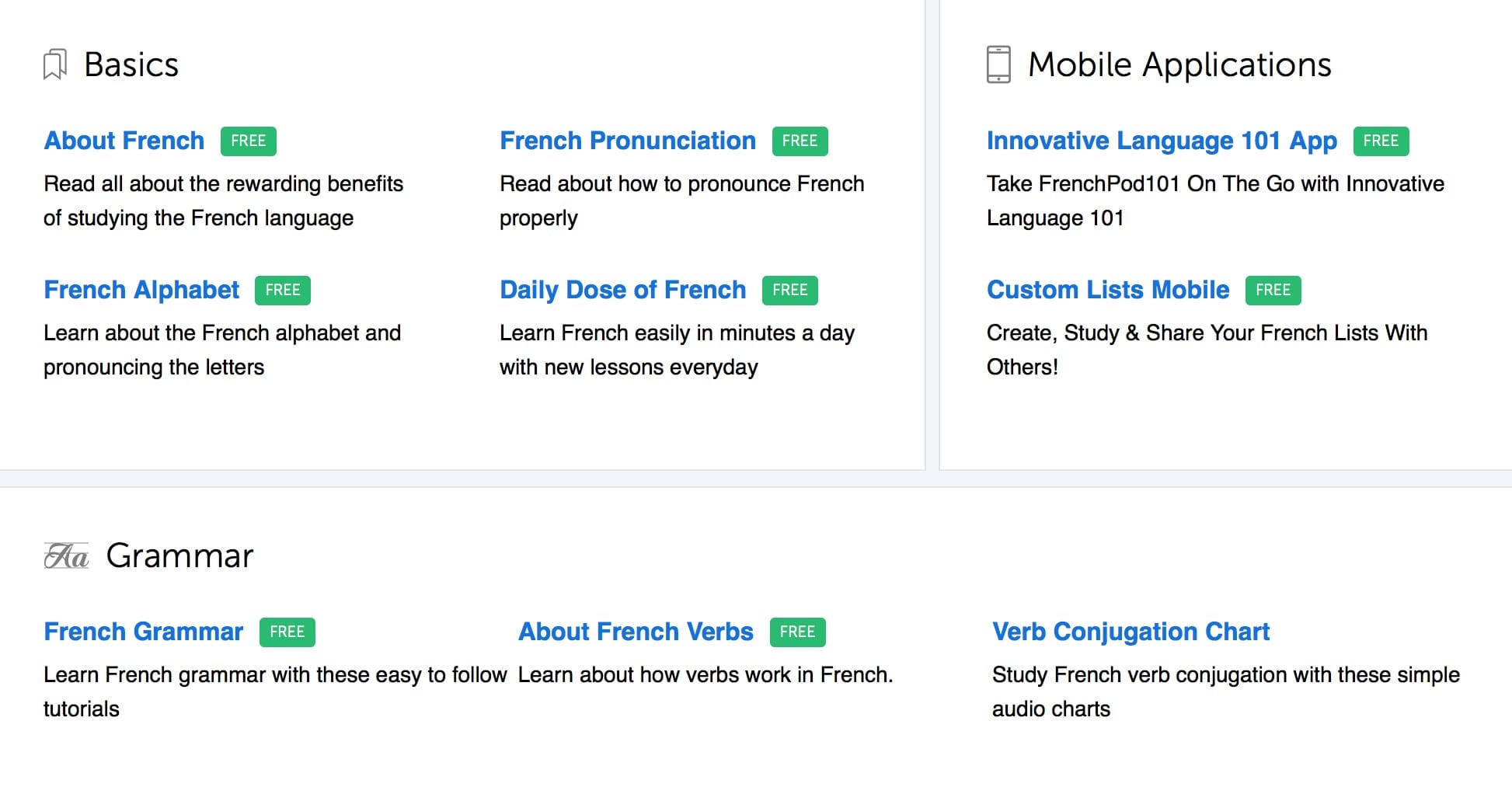Click the Mobile Applications section heading
This screenshot has width=1512, height=808.
[1179, 64]
